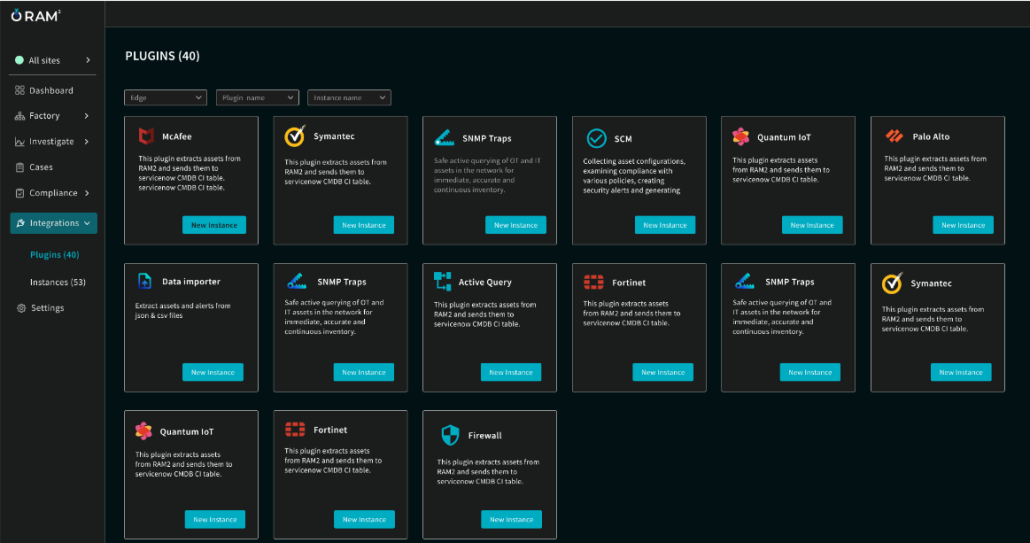Click the Dashboard label in sidebar

click(x=51, y=91)
